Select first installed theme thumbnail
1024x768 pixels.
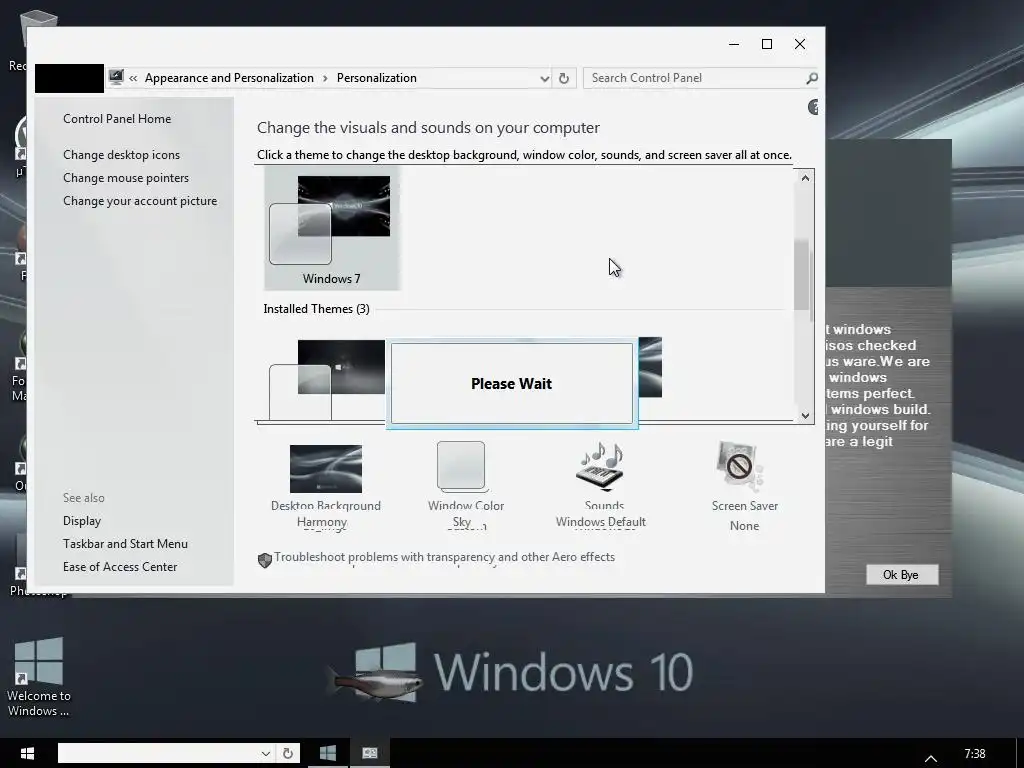coord(327,379)
